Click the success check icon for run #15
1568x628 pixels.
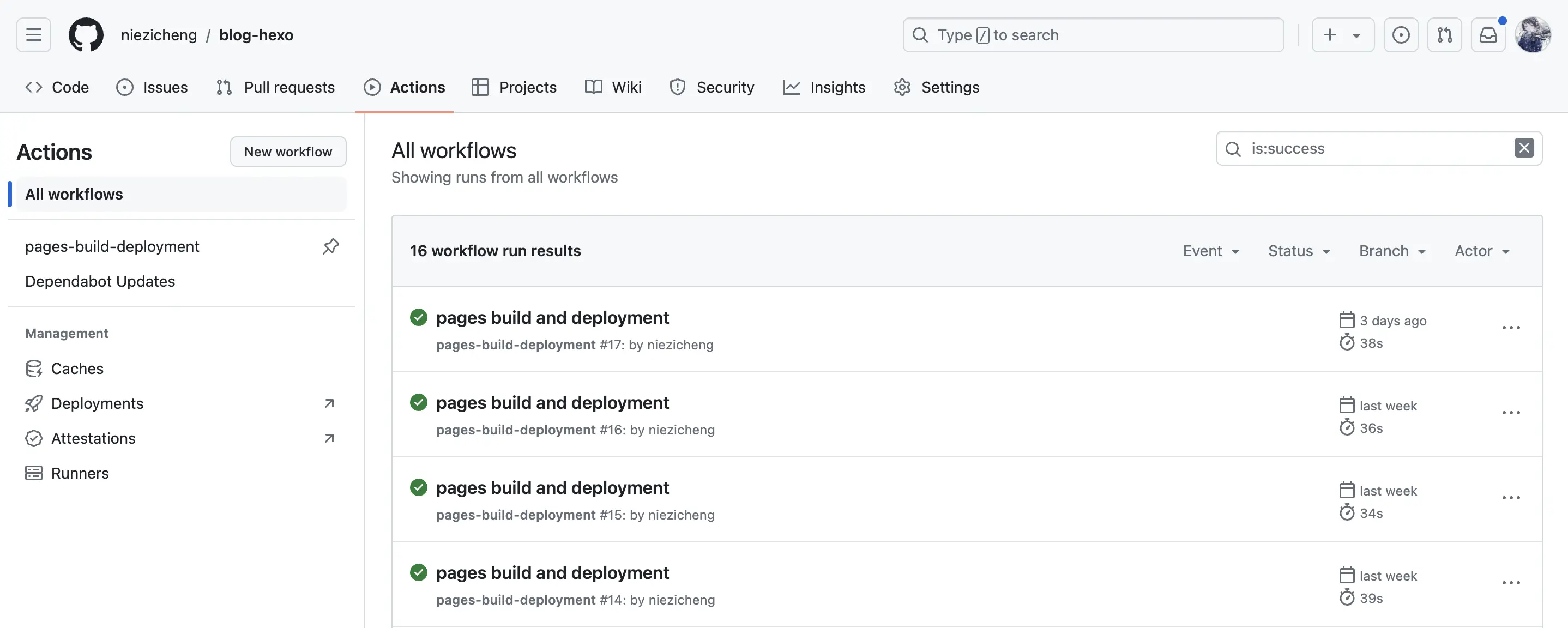[418, 488]
